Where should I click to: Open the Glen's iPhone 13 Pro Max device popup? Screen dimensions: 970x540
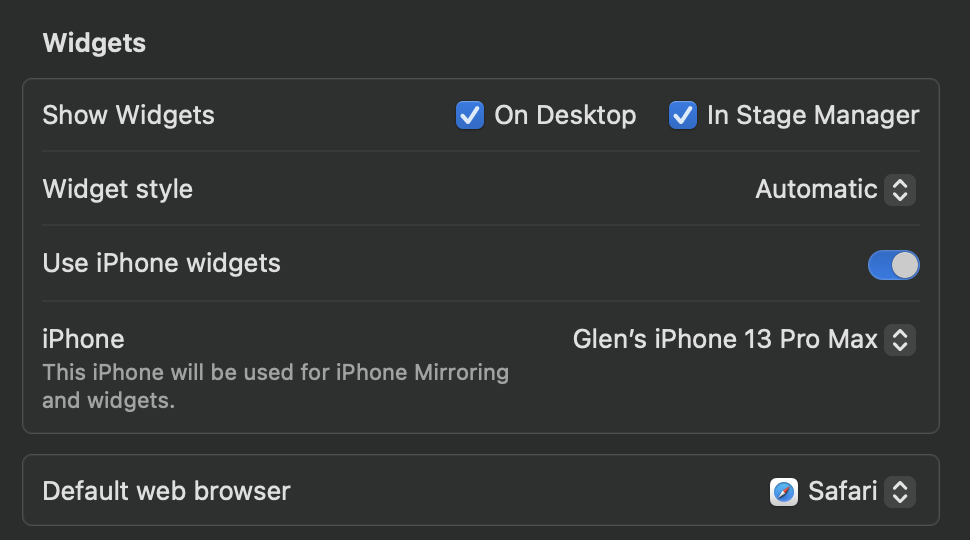725,340
